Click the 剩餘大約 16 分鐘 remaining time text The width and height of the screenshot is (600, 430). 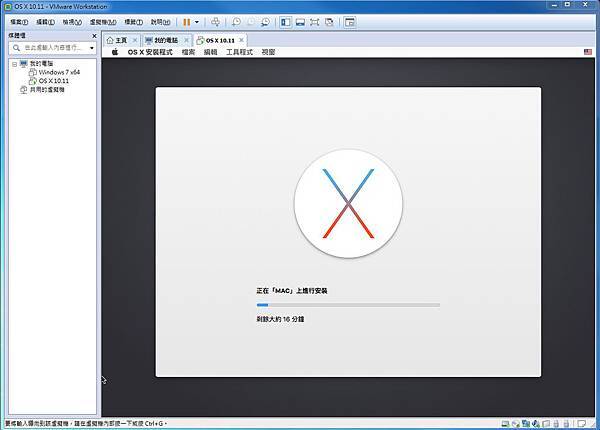280,319
